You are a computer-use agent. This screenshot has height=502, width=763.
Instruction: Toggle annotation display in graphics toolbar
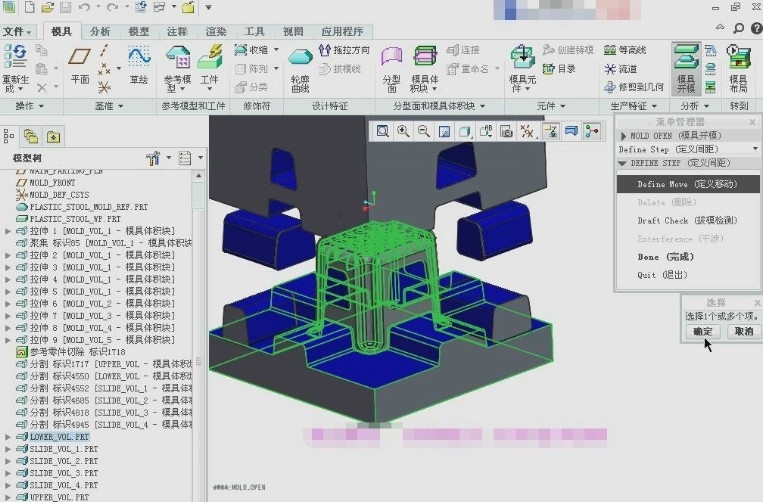point(550,131)
